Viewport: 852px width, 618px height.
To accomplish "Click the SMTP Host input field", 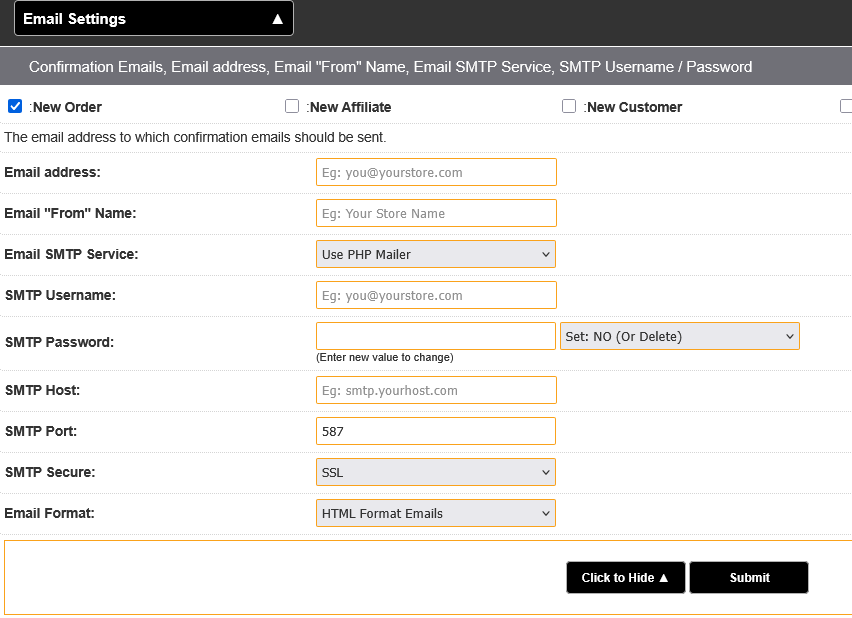I will pos(436,390).
